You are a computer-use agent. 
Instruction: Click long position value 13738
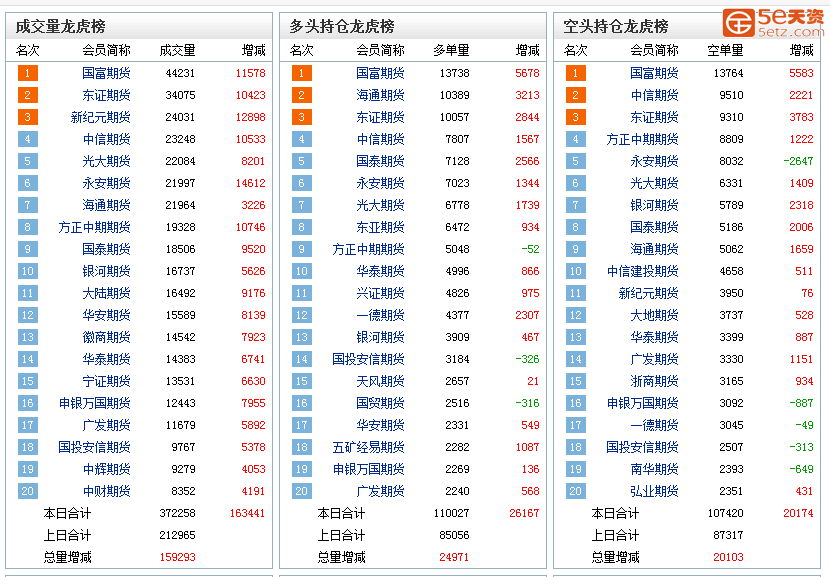point(455,73)
